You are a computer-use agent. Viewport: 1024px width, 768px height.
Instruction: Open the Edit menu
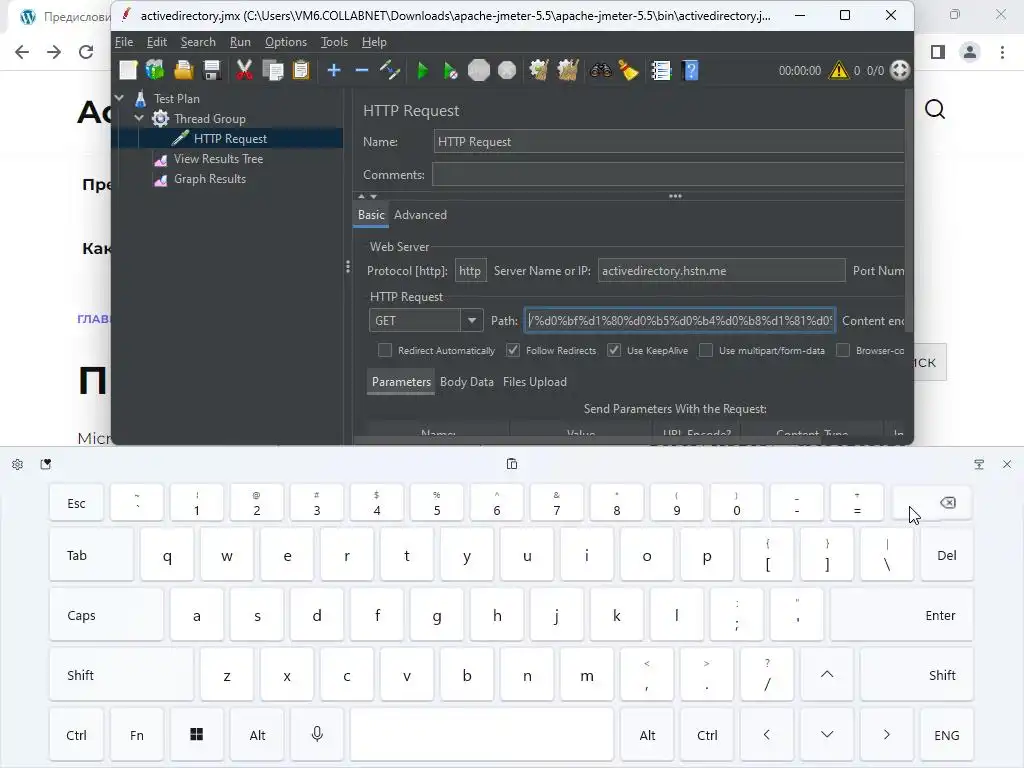(x=157, y=42)
